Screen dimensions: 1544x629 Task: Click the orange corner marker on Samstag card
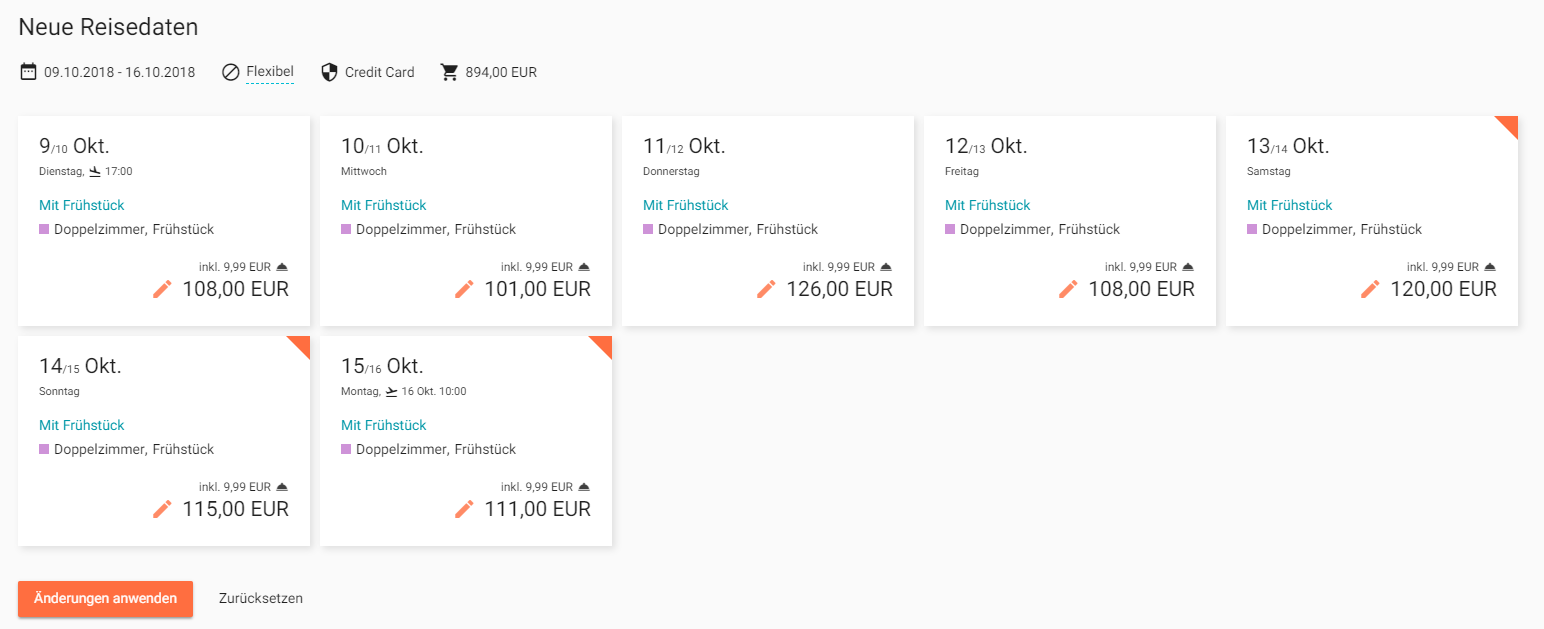(x=1509, y=125)
